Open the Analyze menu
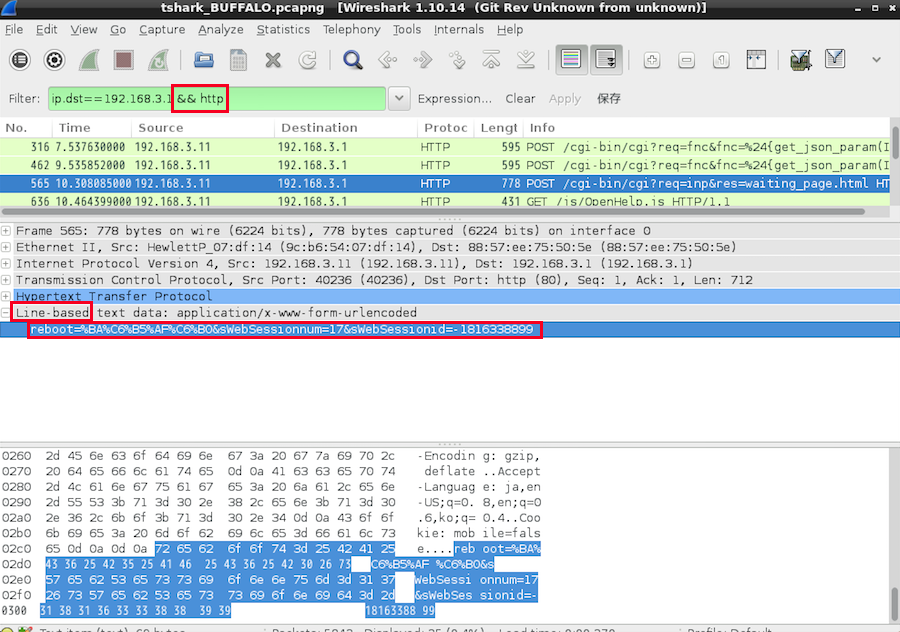Viewport: 900px width, 632px height. [221, 29]
